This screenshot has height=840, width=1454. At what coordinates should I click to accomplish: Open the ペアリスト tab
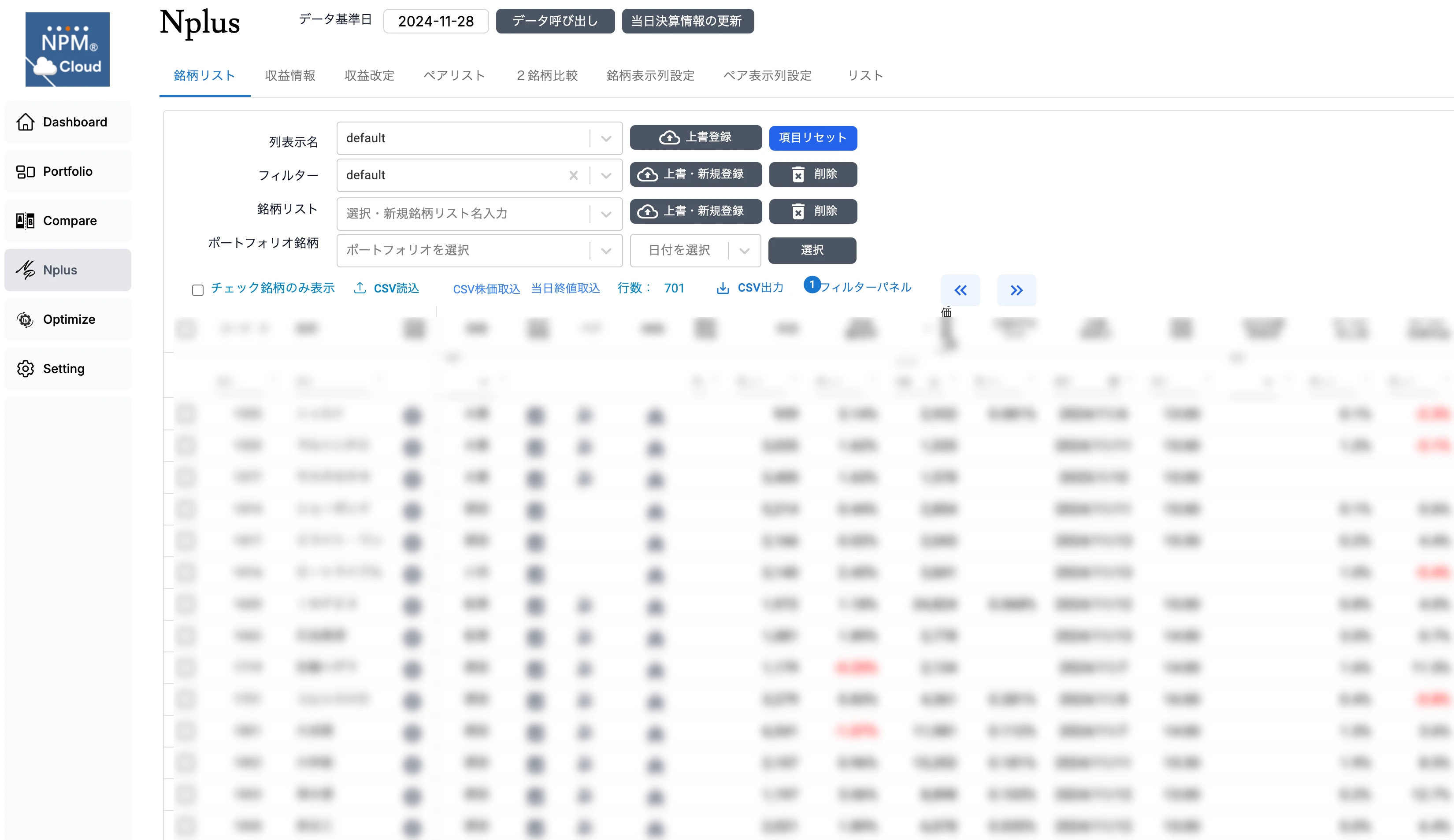click(453, 76)
